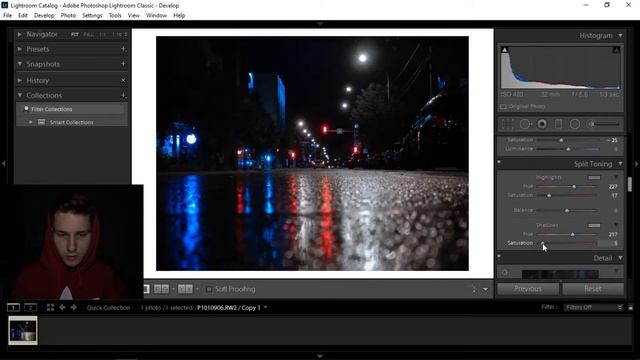Expand the History panel
This screenshot has height=360, width=640.
point(19,80)
